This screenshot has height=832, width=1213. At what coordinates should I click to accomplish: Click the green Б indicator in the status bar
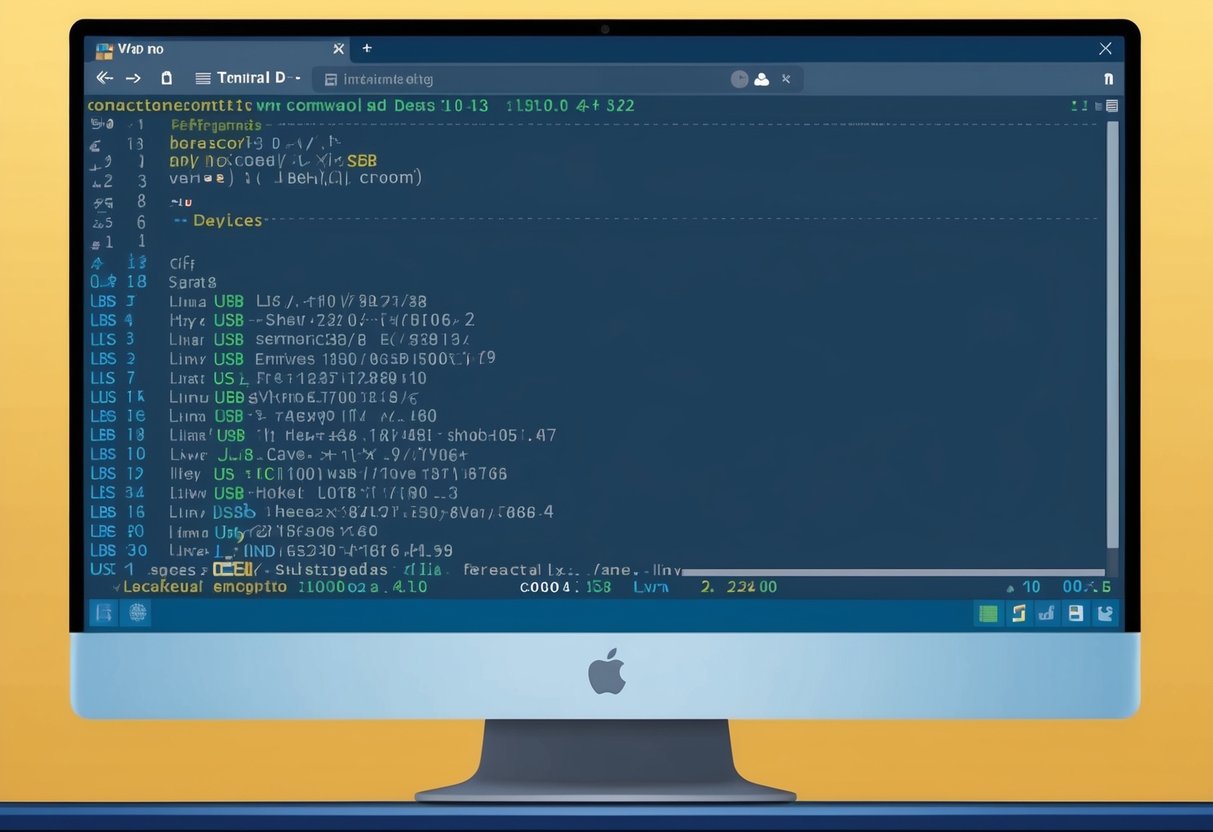coord(1107,587)
